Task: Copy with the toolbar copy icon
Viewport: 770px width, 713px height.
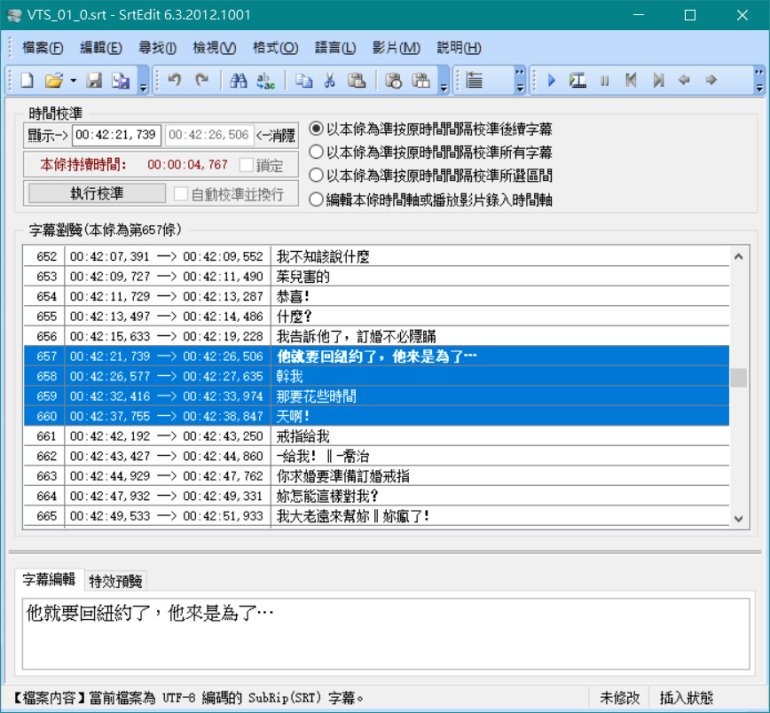Action: click(x=303, y=80)
